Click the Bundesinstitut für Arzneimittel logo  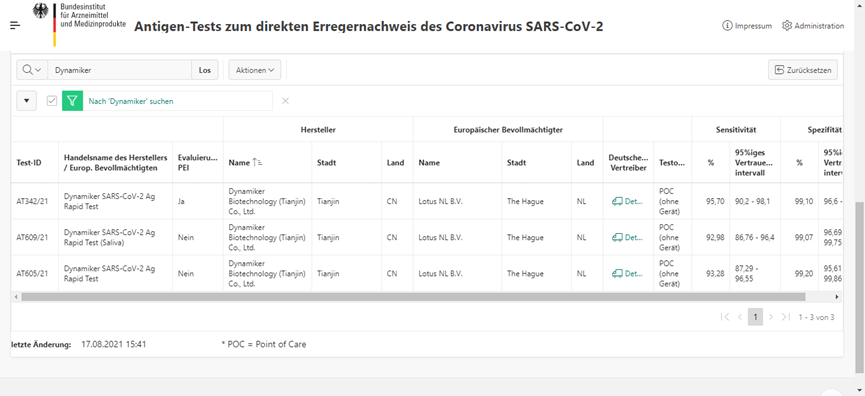point(79,24)
